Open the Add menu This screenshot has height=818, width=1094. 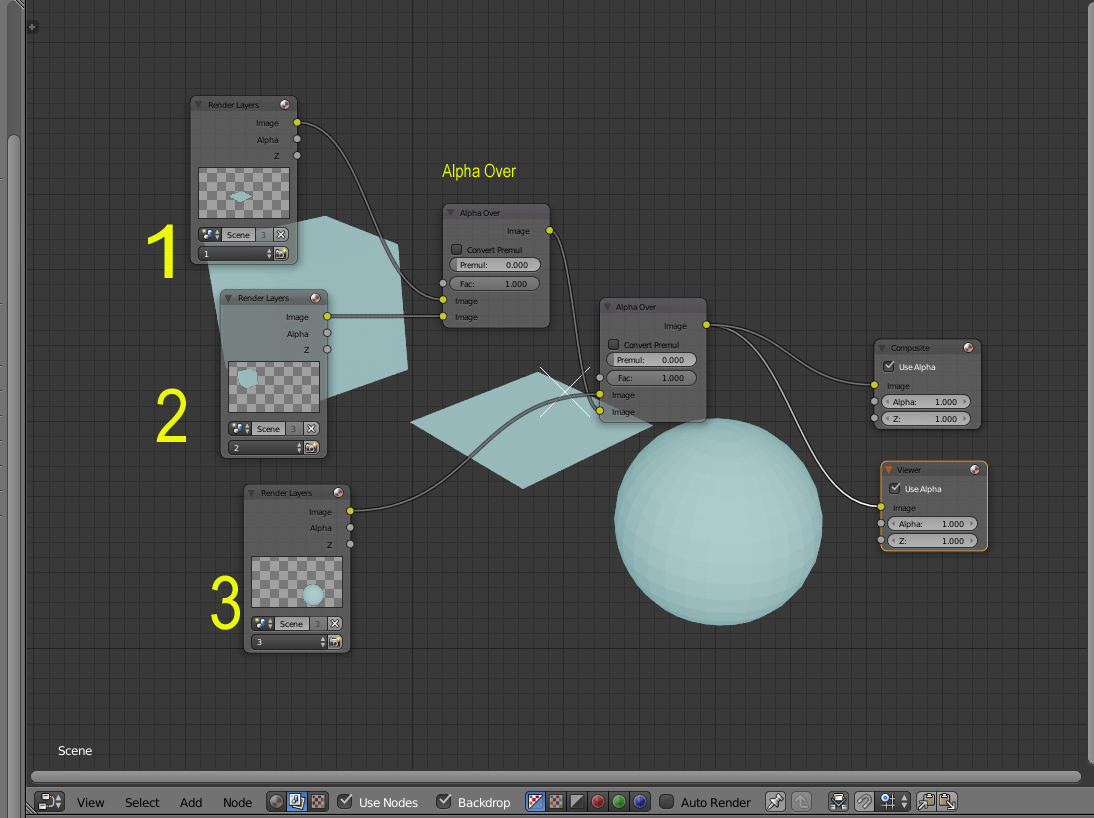coord(191,802)
